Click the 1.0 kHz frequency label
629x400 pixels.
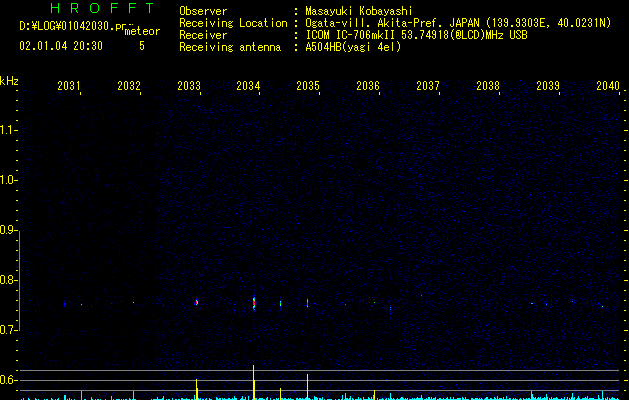(8, 180)
